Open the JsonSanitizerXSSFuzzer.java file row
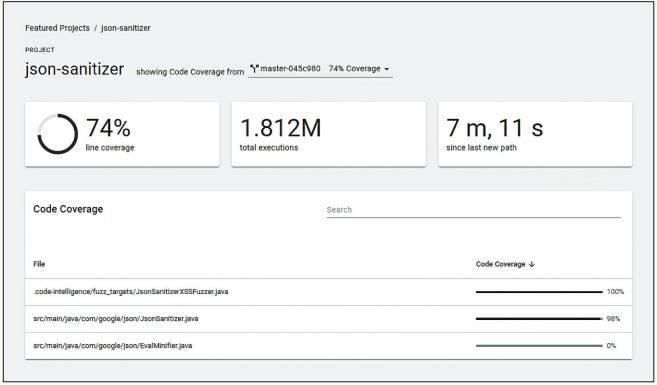 point(328,292)
